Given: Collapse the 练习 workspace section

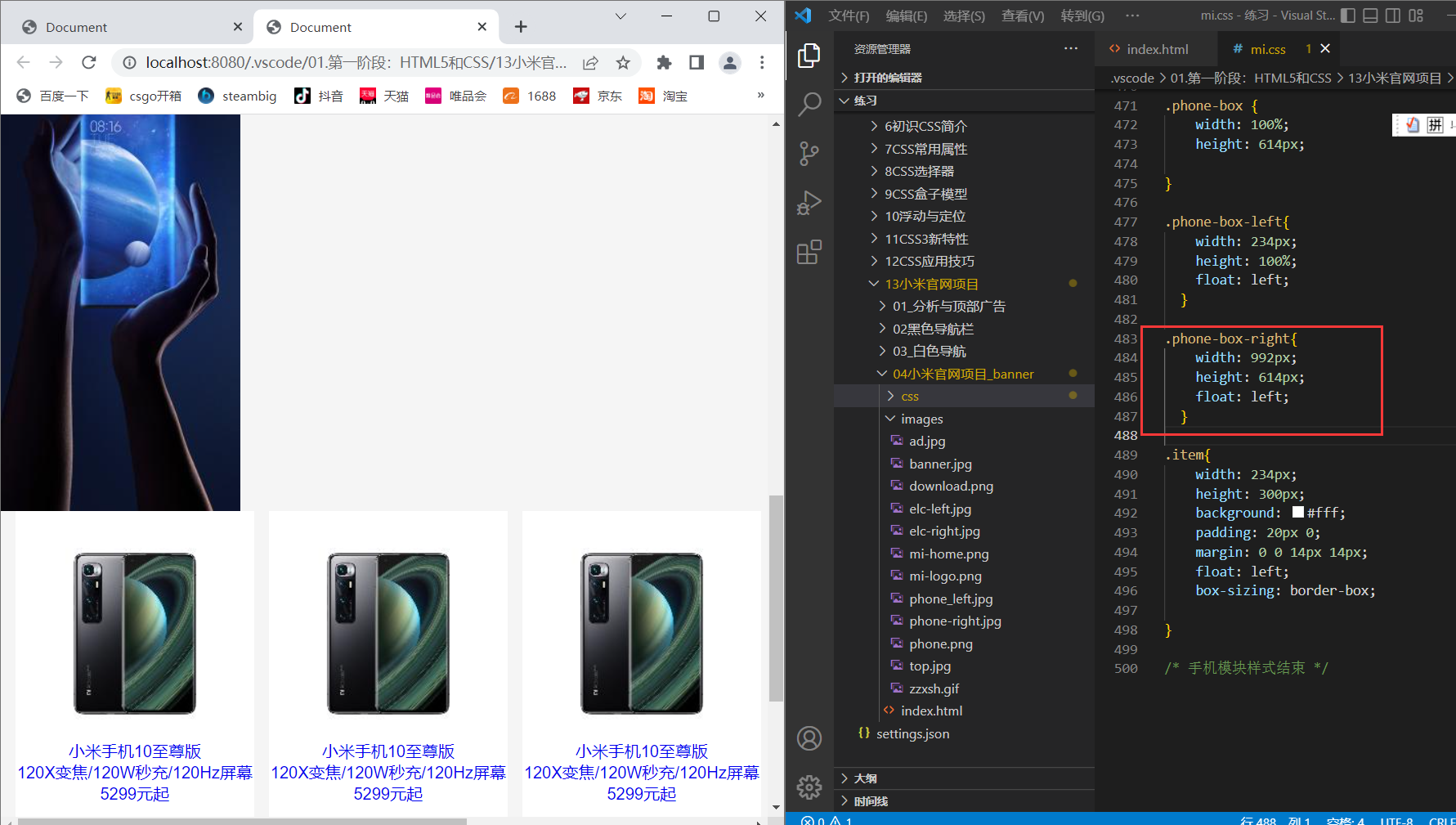Looking at the screenshot, I should (x=965, y=101).
